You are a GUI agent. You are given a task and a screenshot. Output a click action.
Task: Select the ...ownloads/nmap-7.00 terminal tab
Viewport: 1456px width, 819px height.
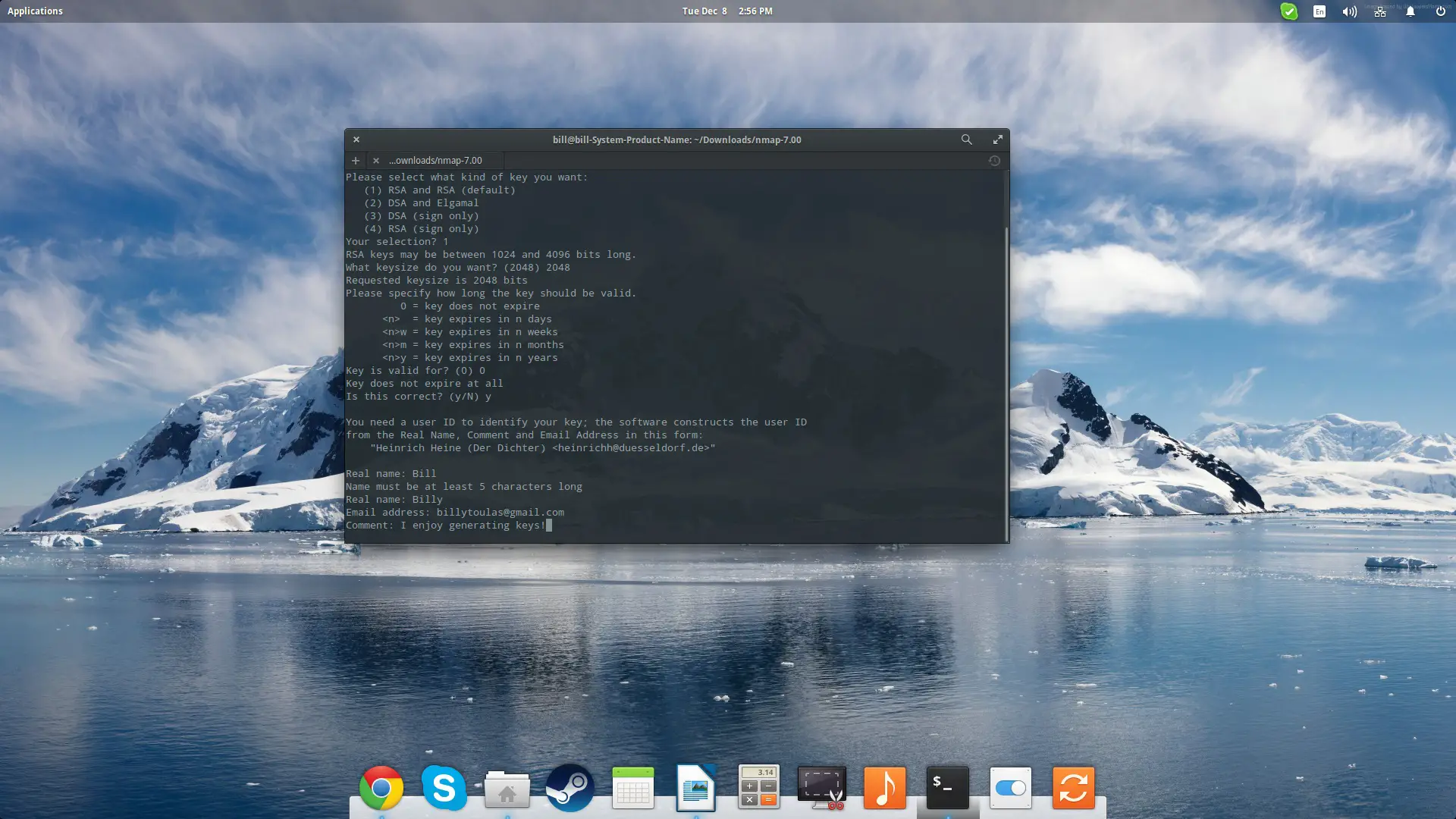click(435, 161)
